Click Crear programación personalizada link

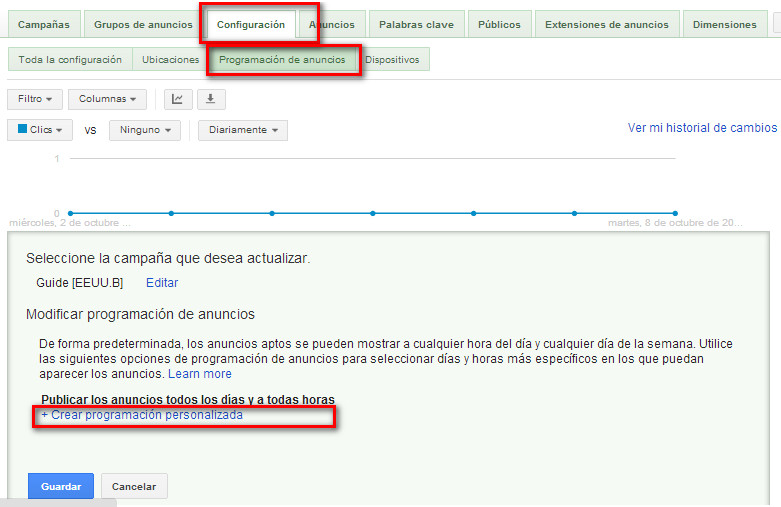pyautogui.click(x=142, y=415)
